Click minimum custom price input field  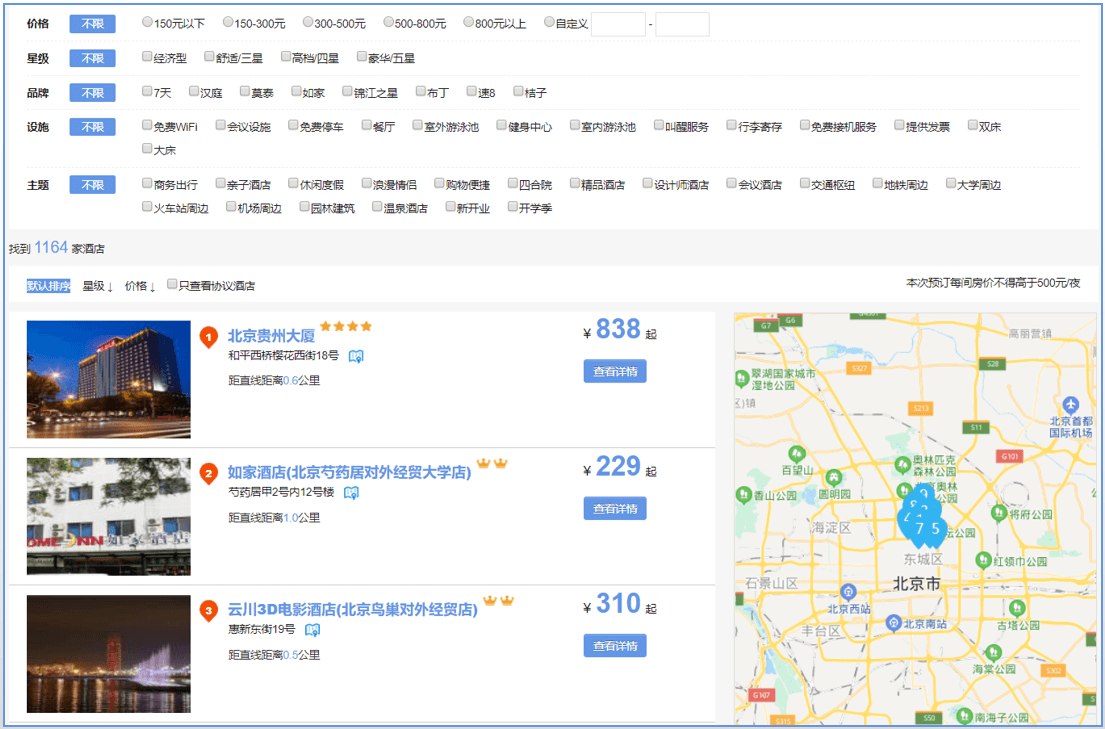tap(618, 24)
